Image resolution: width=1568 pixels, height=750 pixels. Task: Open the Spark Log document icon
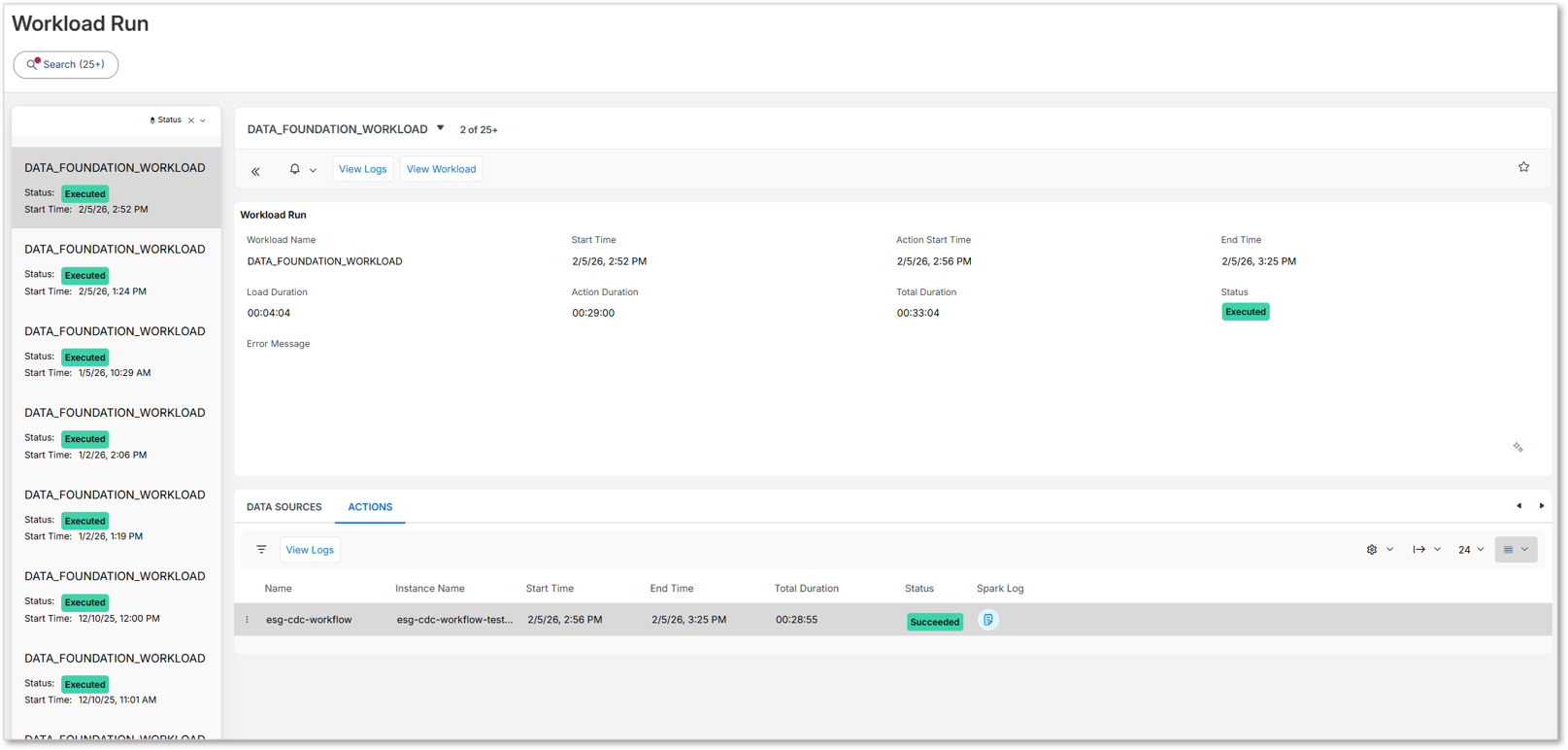click(x=987, y=620)
